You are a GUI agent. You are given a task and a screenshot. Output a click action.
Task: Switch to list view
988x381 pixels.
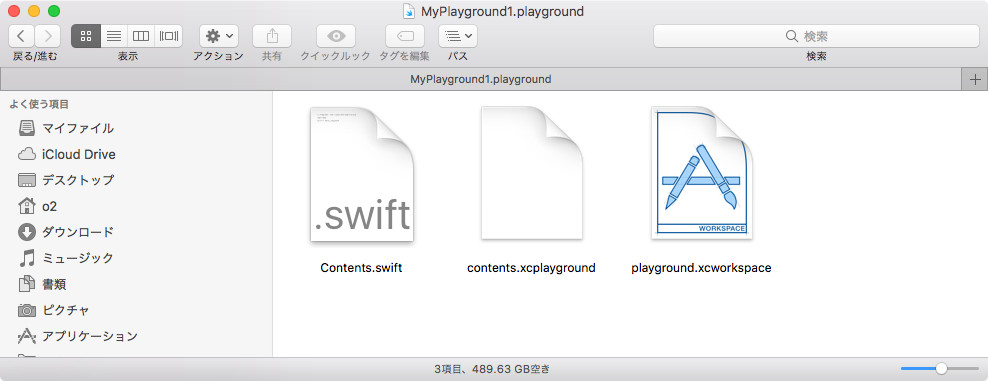point(114,36)
